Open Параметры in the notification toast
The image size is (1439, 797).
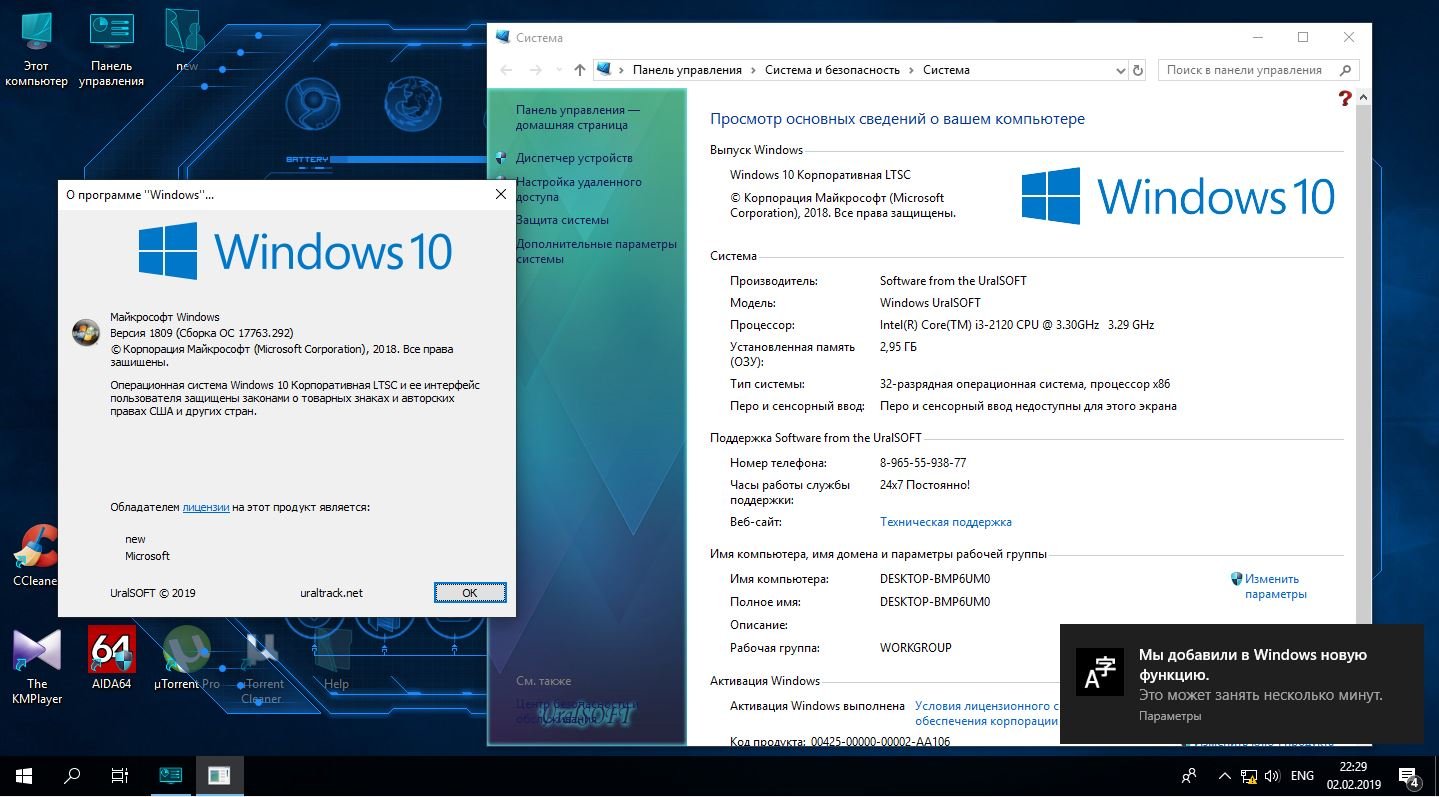coord(1169,716)
